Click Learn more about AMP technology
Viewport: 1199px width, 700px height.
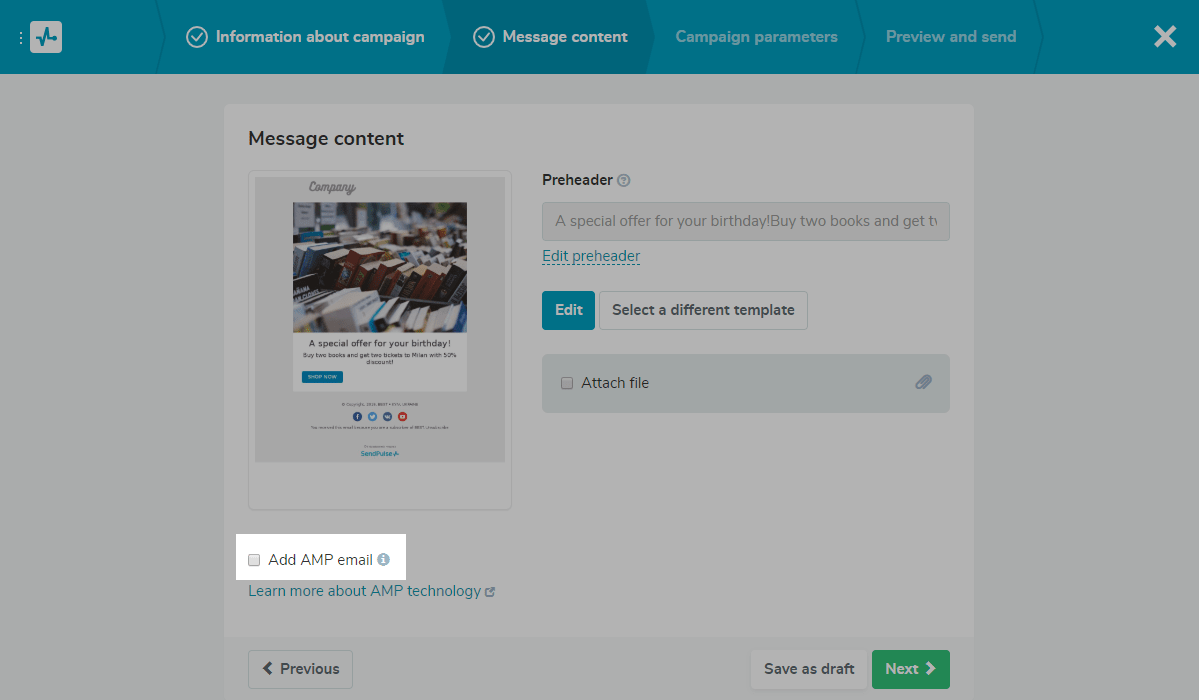coord(365,590)
